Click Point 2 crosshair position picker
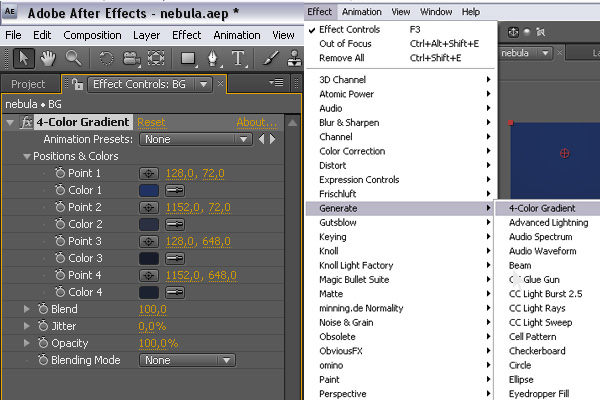This screenshot has width=600, height=400. (149, 207)
